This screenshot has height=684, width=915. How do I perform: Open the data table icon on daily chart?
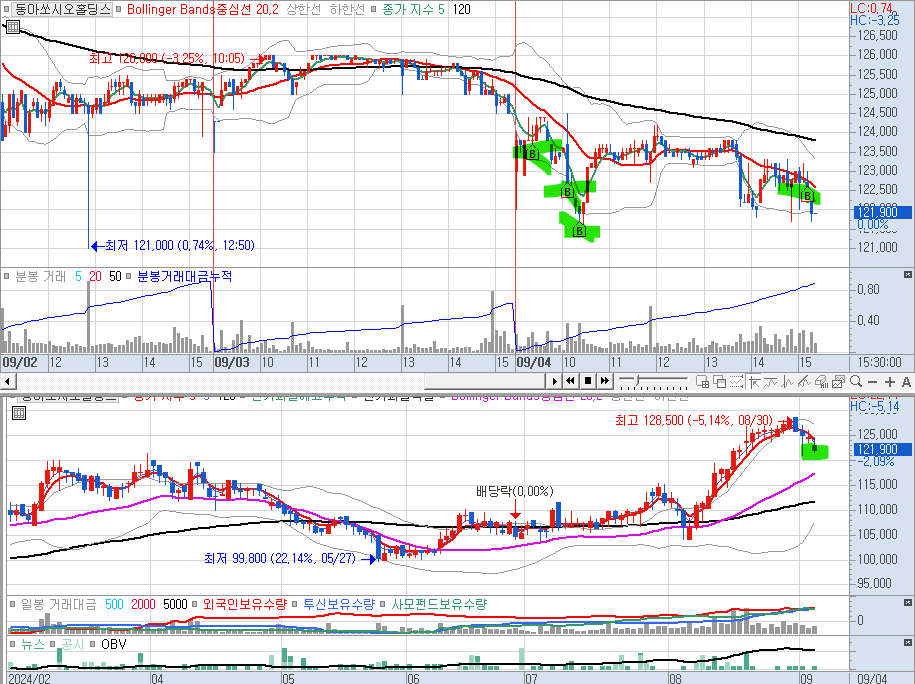[x=19, y=413]
